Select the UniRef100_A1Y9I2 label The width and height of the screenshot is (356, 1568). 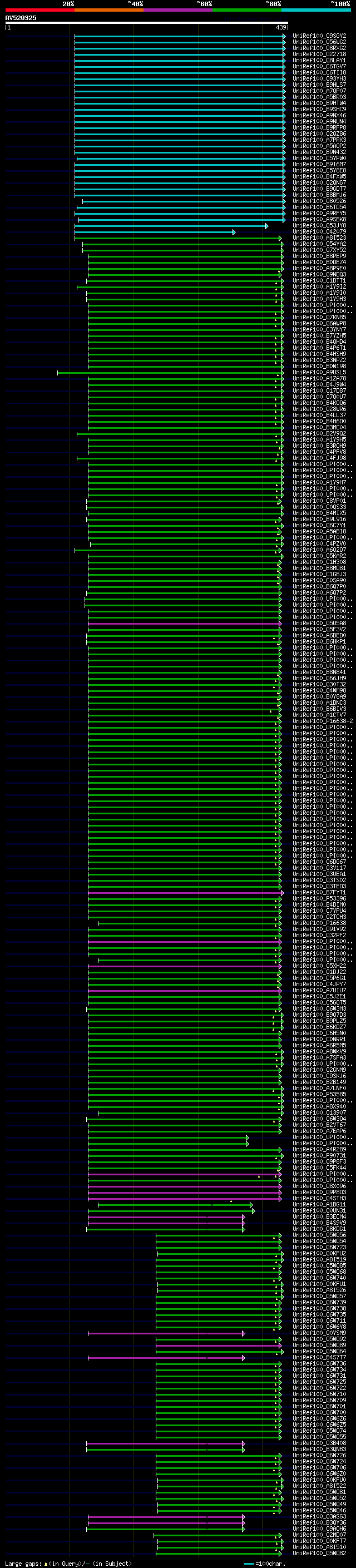point(319,286)
